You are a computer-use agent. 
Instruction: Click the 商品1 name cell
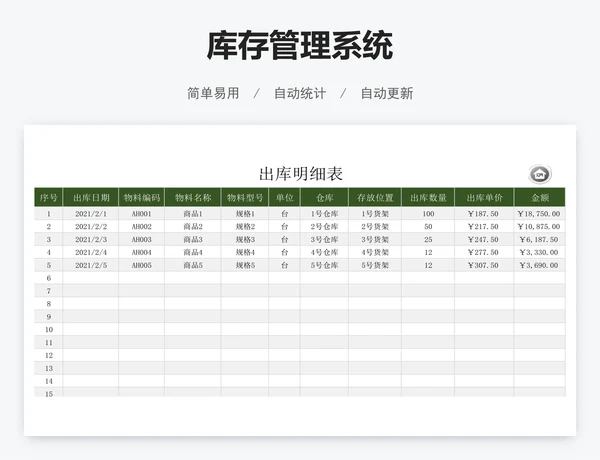pyautogui.click(x=193, y=214)
